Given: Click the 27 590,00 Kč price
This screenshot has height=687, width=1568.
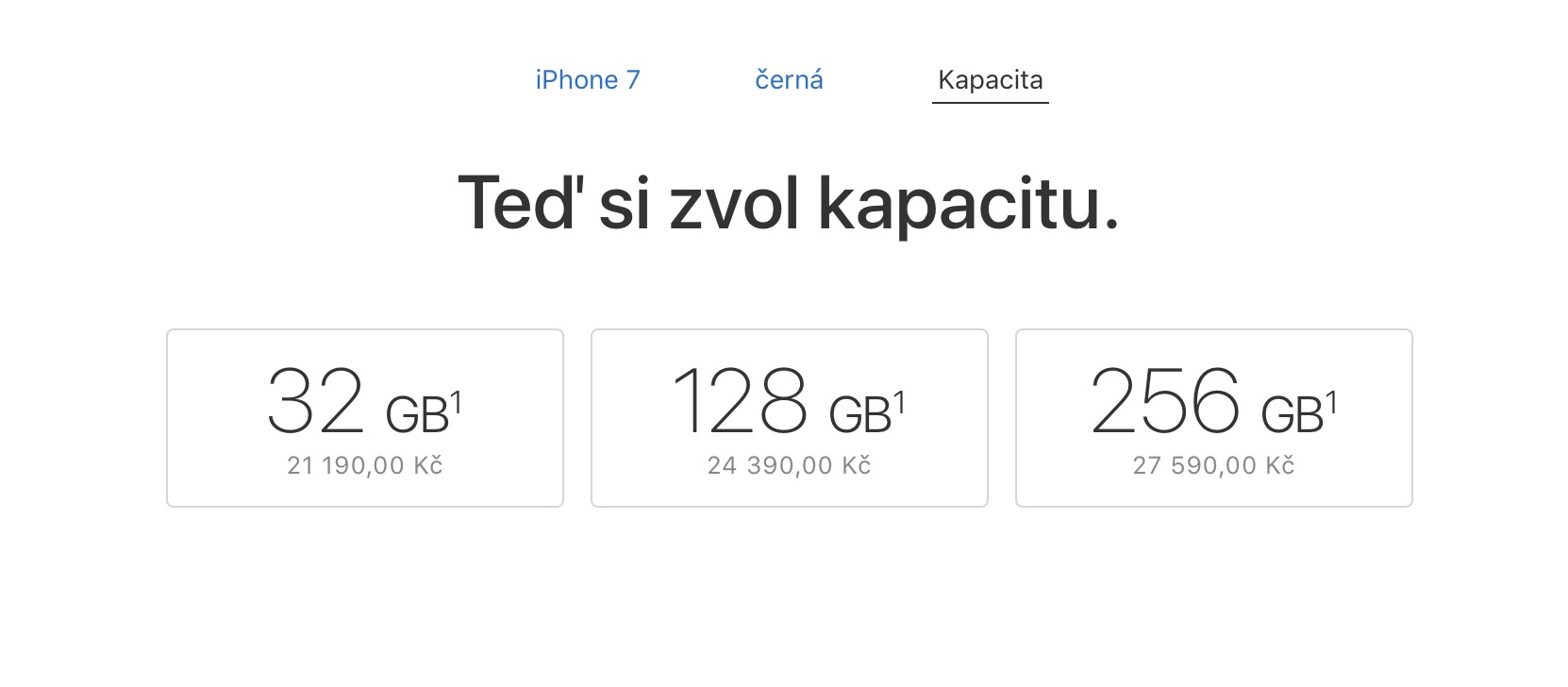Looking at the screenshot, I should click(x=1214, y=465).
